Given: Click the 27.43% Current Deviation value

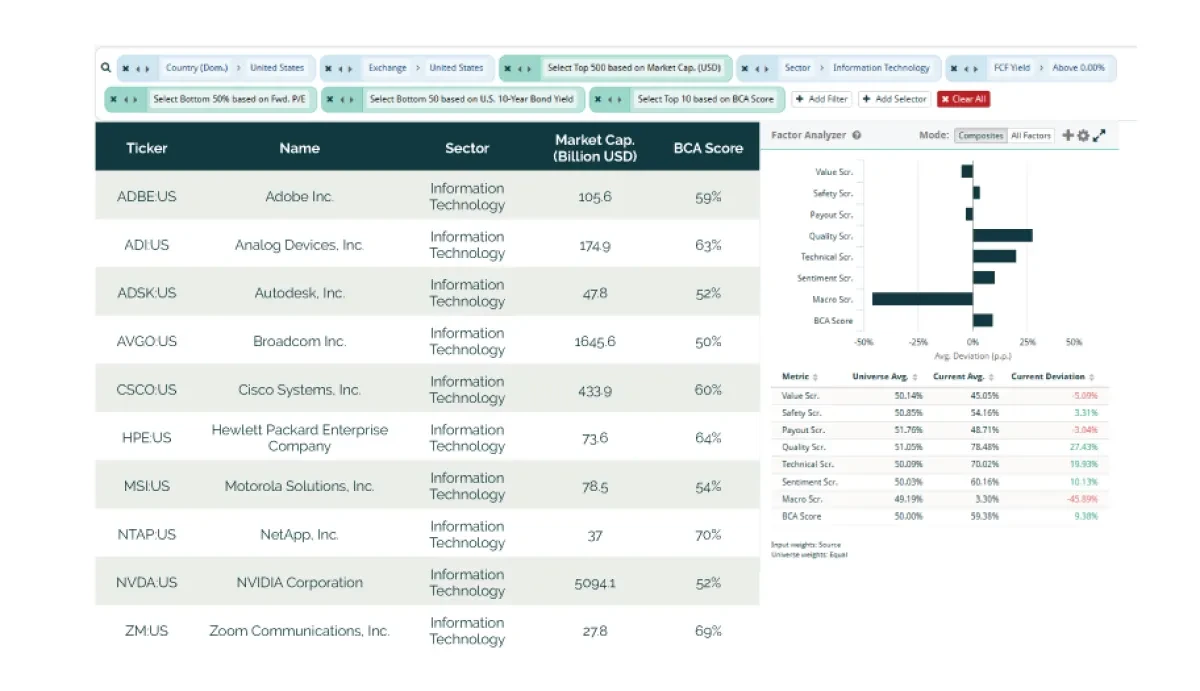Looking at the screenshot, I should (x=1083, y=447).
